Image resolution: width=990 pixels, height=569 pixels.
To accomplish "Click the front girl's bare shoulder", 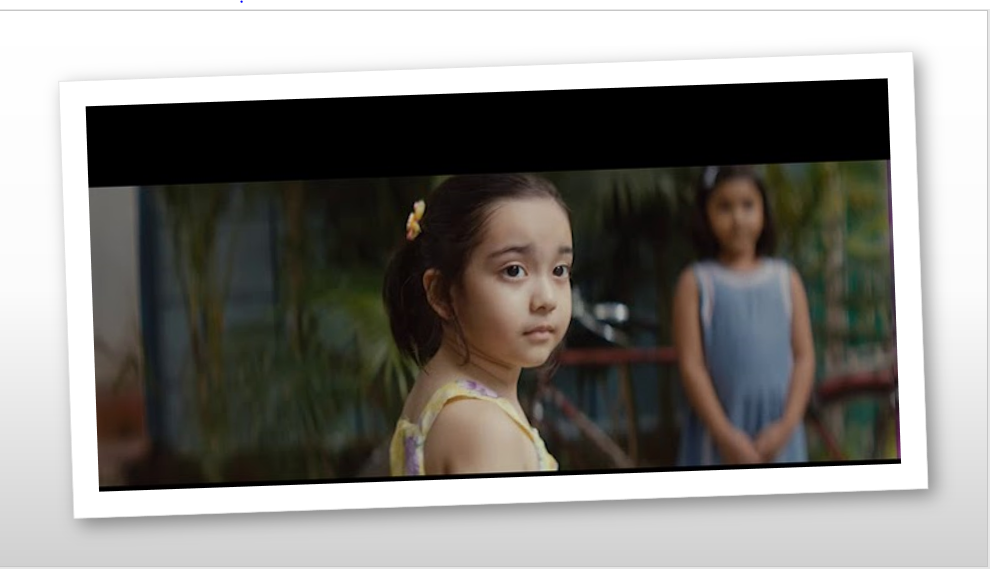I will click(x=475, y=435).
